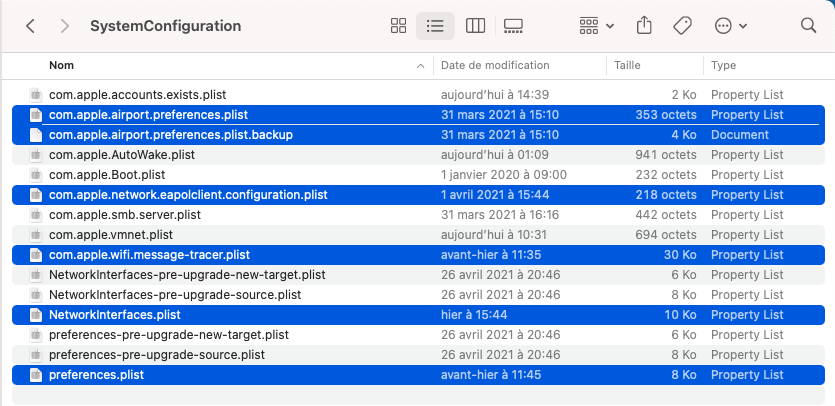Sort files by Taille column header
This screenshot has height=406, width=835.
tap(627, 65)
